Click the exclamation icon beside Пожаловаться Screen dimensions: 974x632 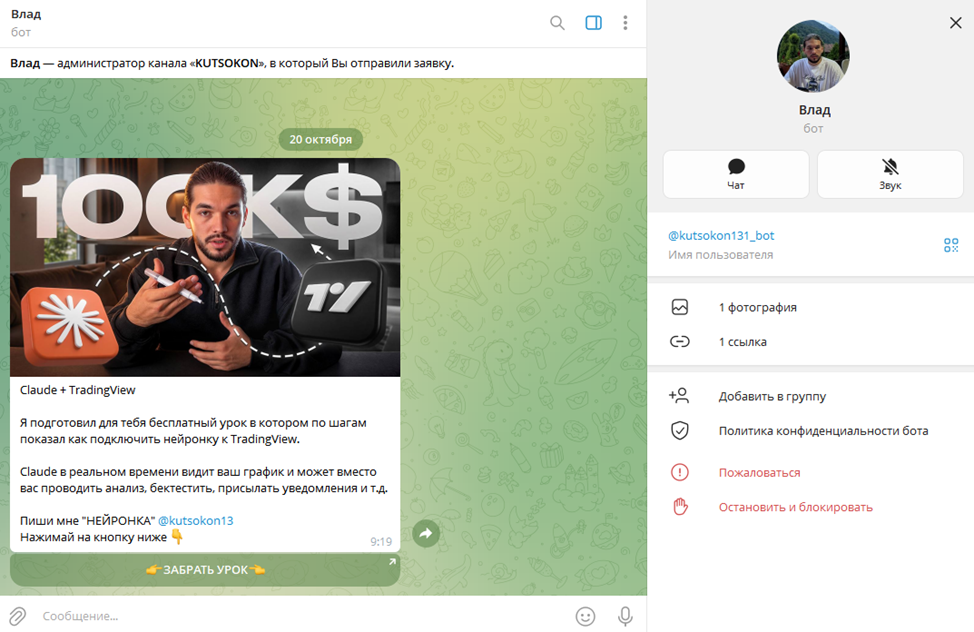tap(680, 472)
